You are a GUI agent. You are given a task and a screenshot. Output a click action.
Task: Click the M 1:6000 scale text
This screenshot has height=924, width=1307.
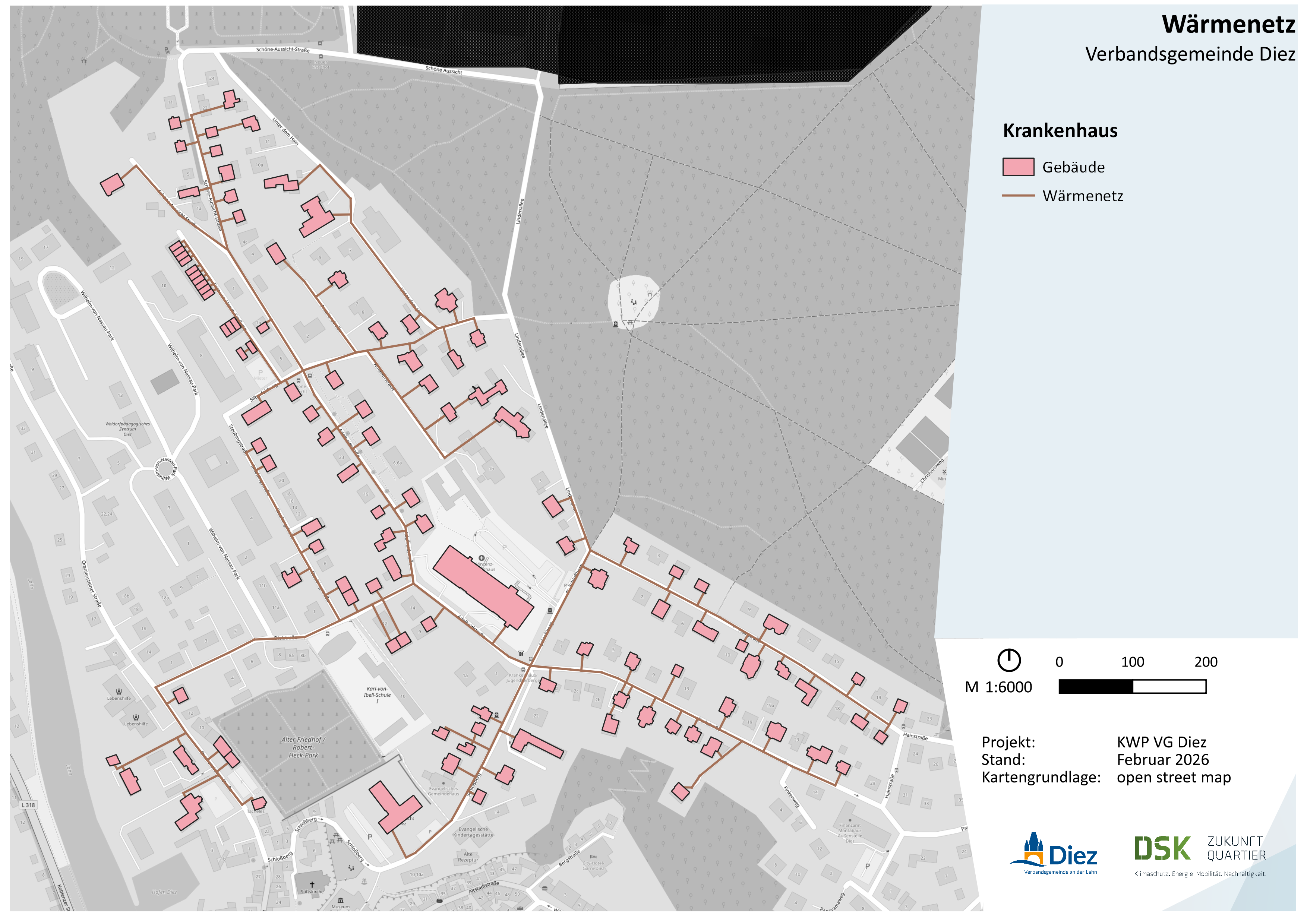coord(998,687)
